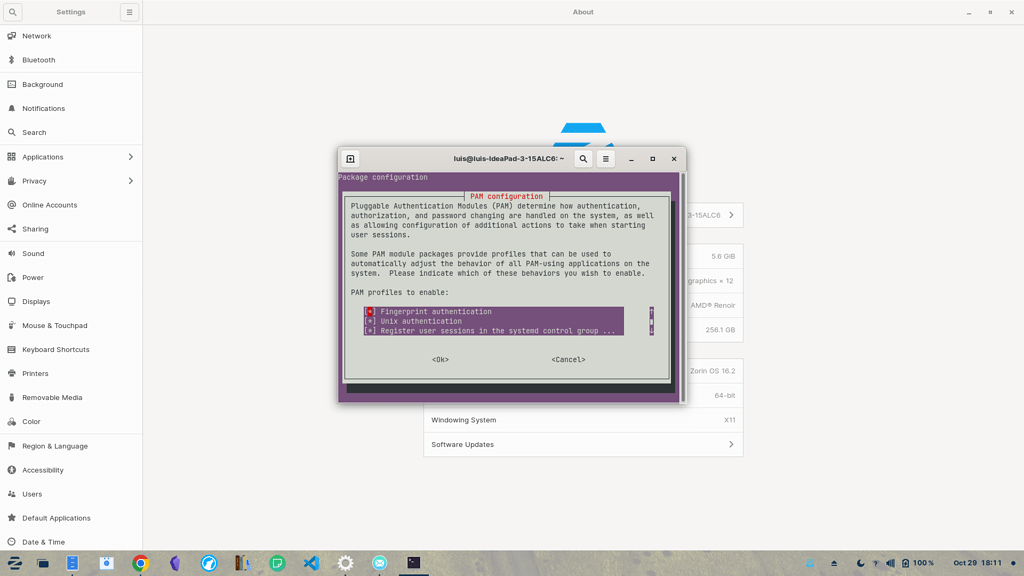Select Cancel in the PAM configuration dialog

567,359
